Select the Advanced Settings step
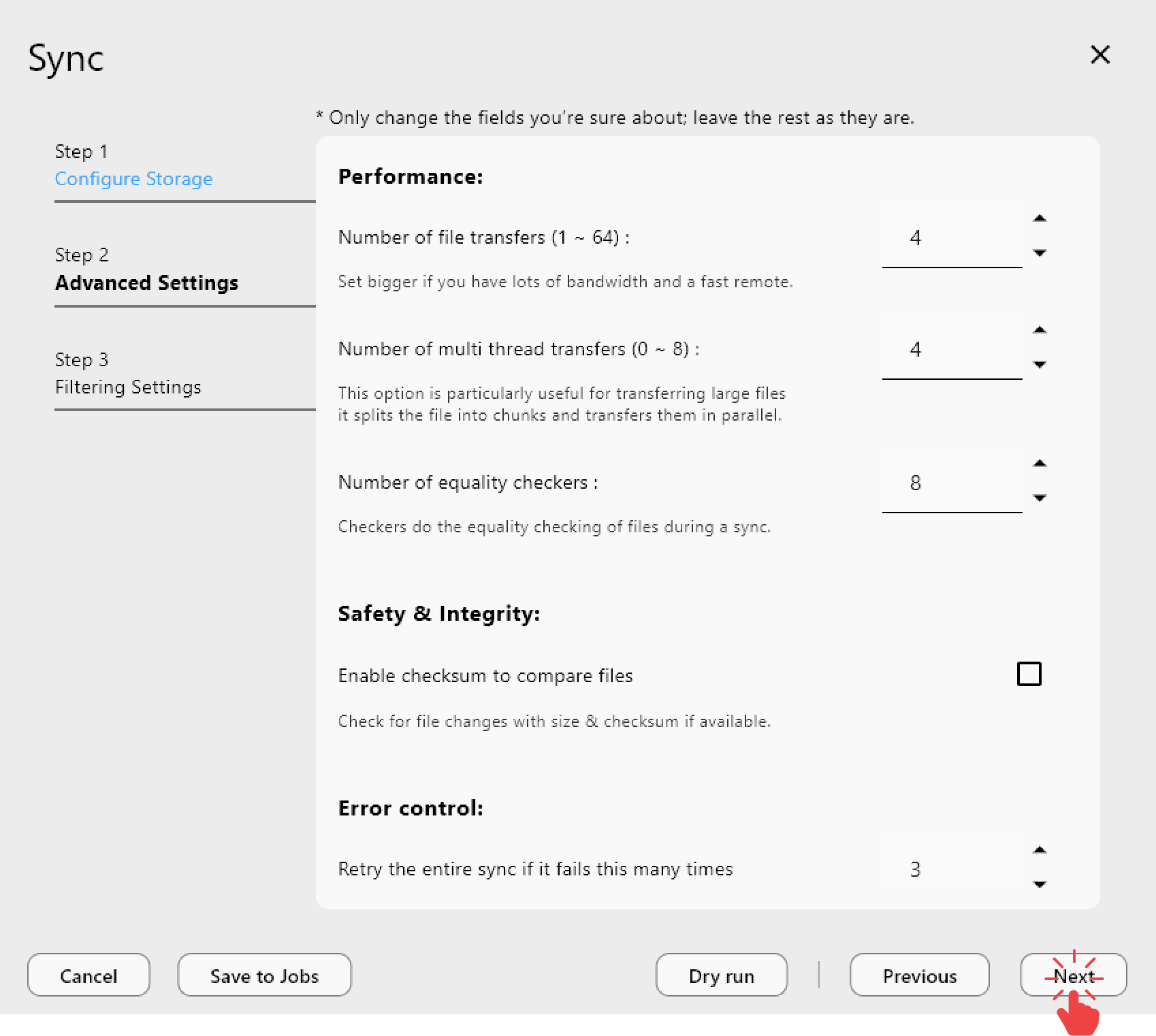Image resolution: width=1156 pixels, height=1036 pixels. (146, 282)
